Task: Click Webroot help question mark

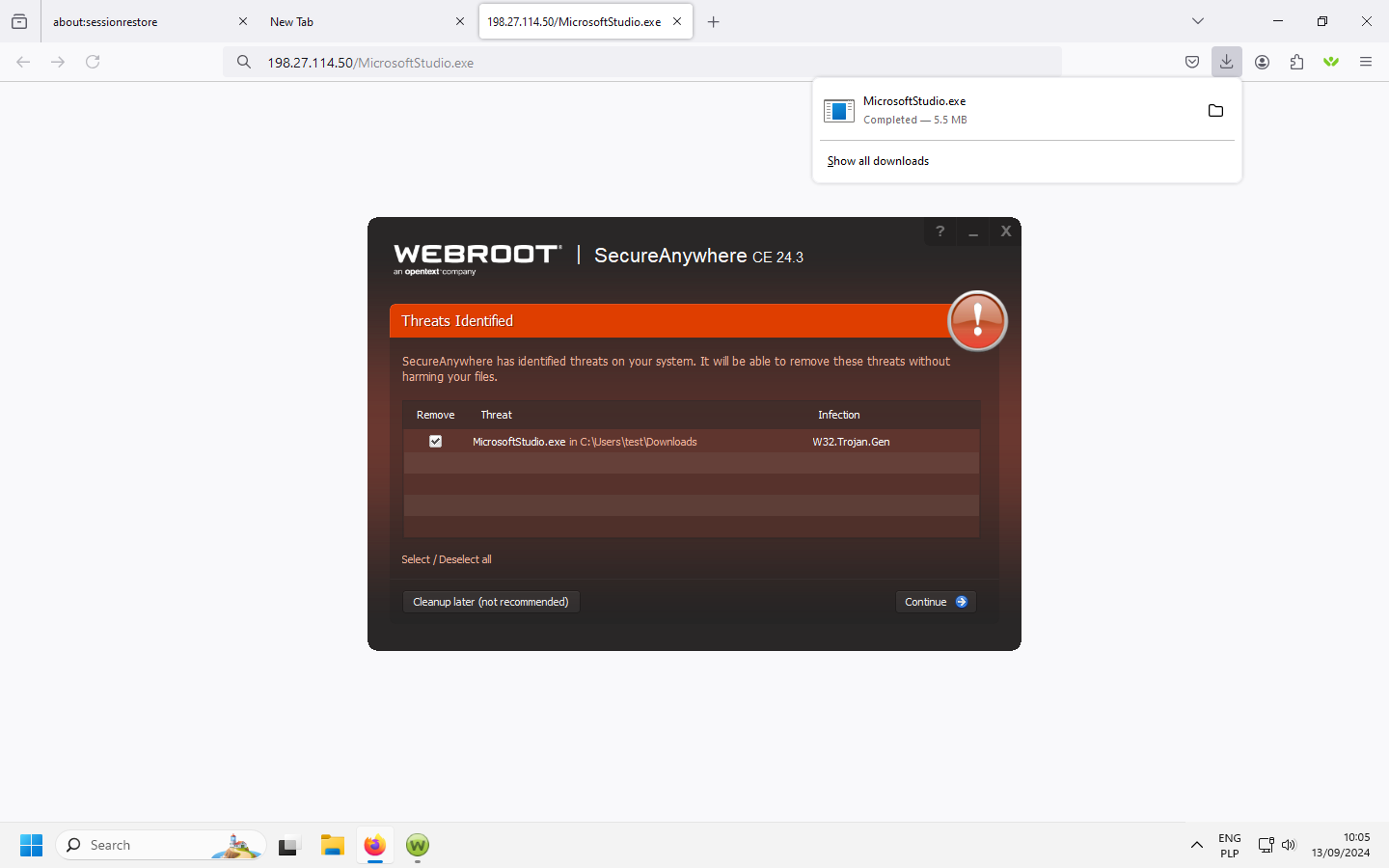Action: pyautogui.click(x=940, y=231)
